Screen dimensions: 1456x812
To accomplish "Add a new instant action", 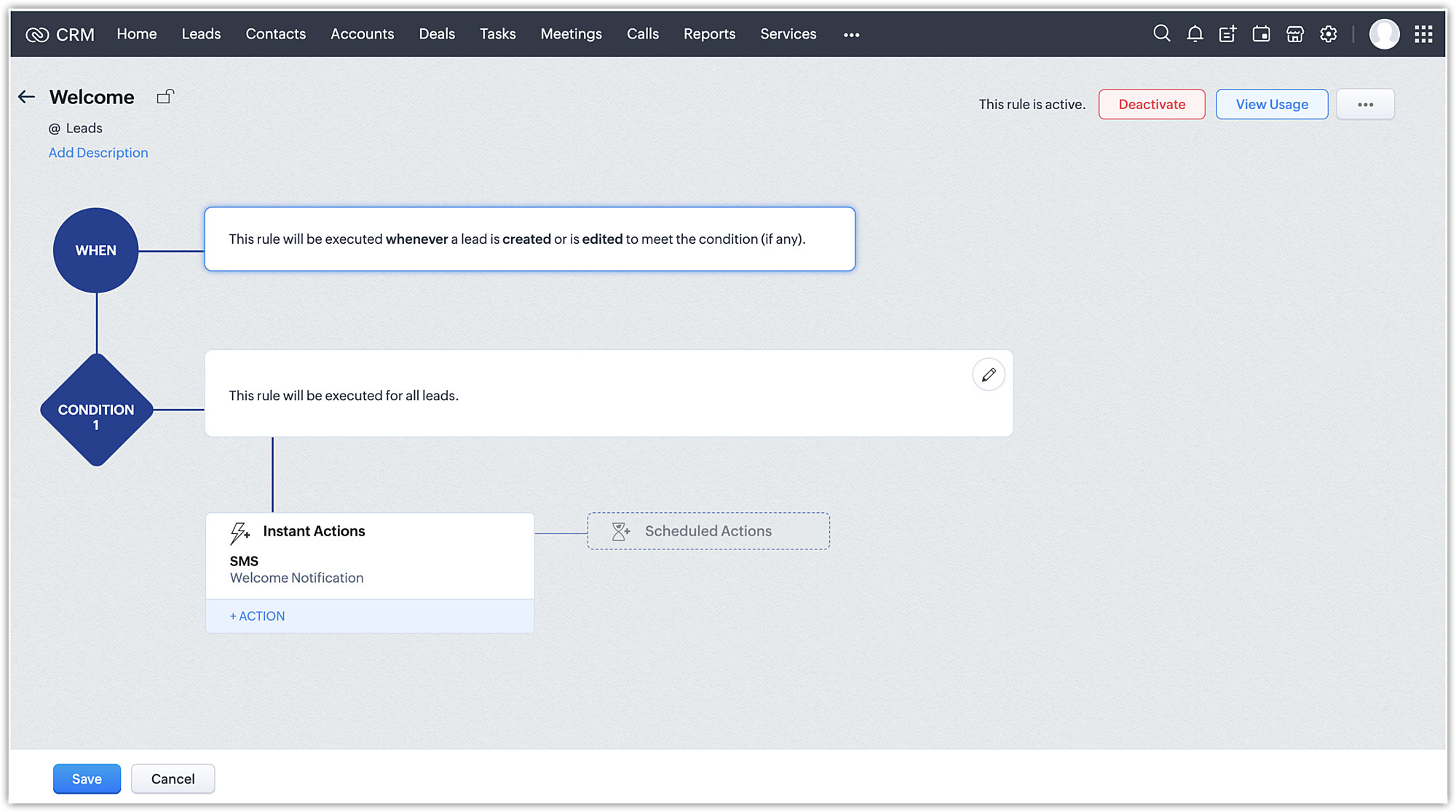I will tap(258, 616).
